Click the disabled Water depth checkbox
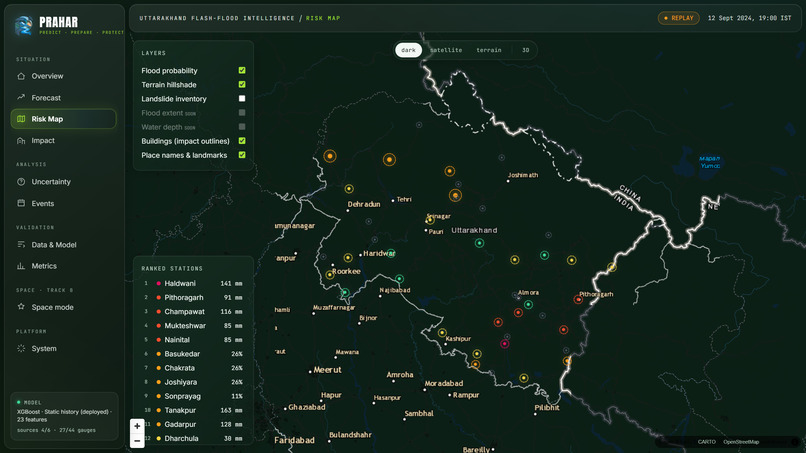 point(242,126)
